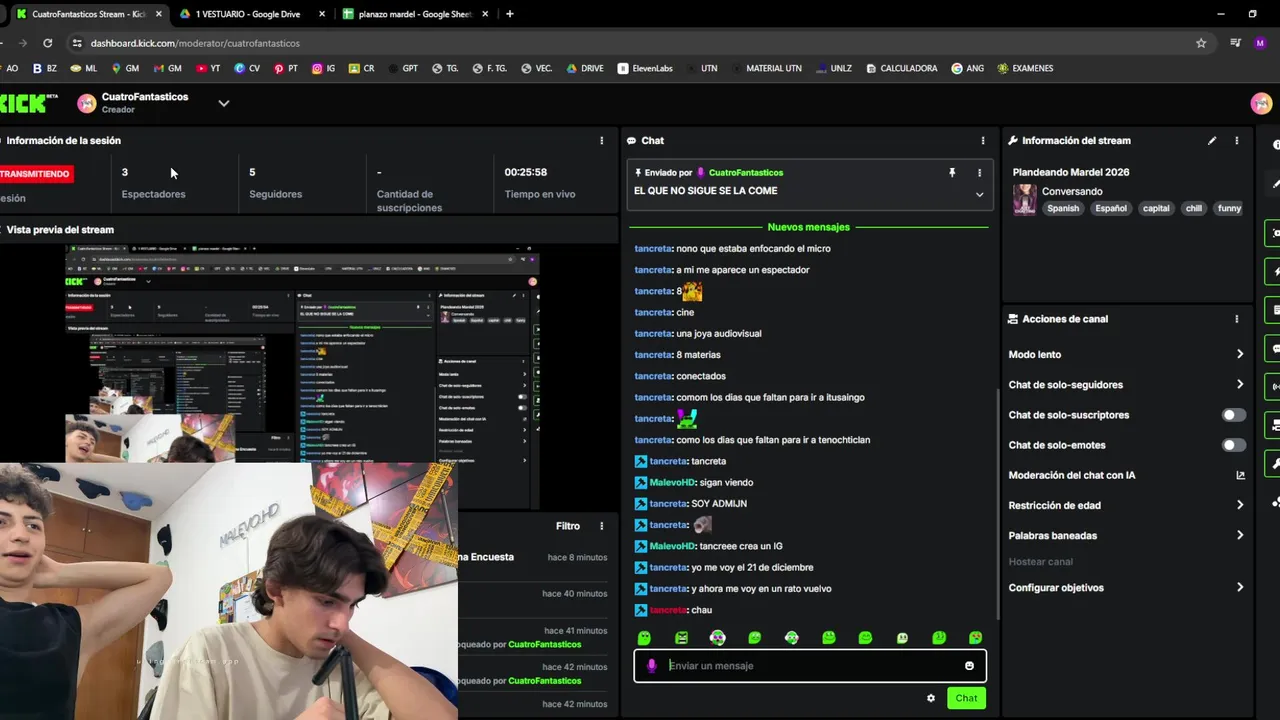Focus the Enviar un mensaje input
1280x720 pixels.
point(810,666)
